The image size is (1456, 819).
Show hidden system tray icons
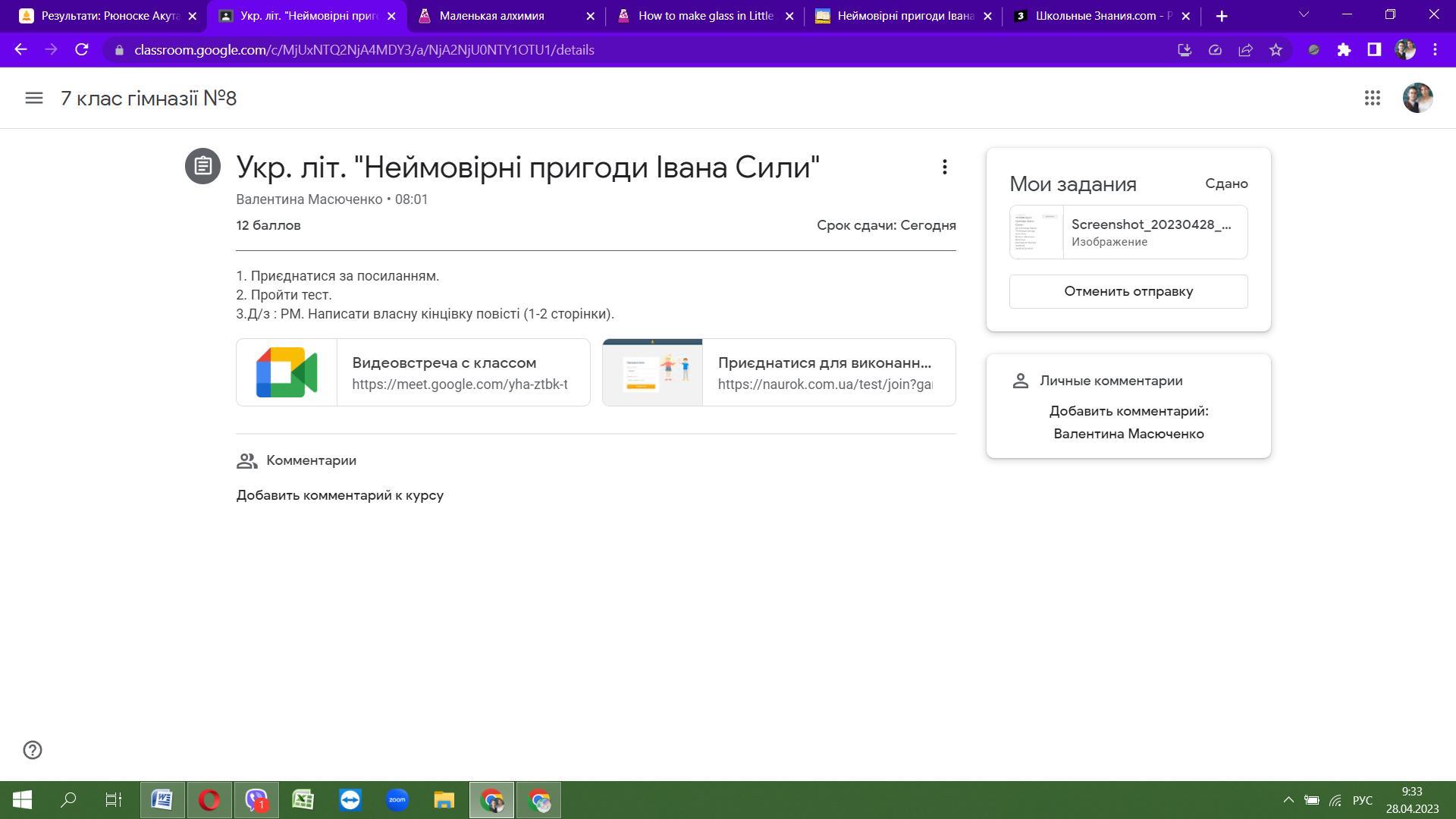pos(1288,800)
